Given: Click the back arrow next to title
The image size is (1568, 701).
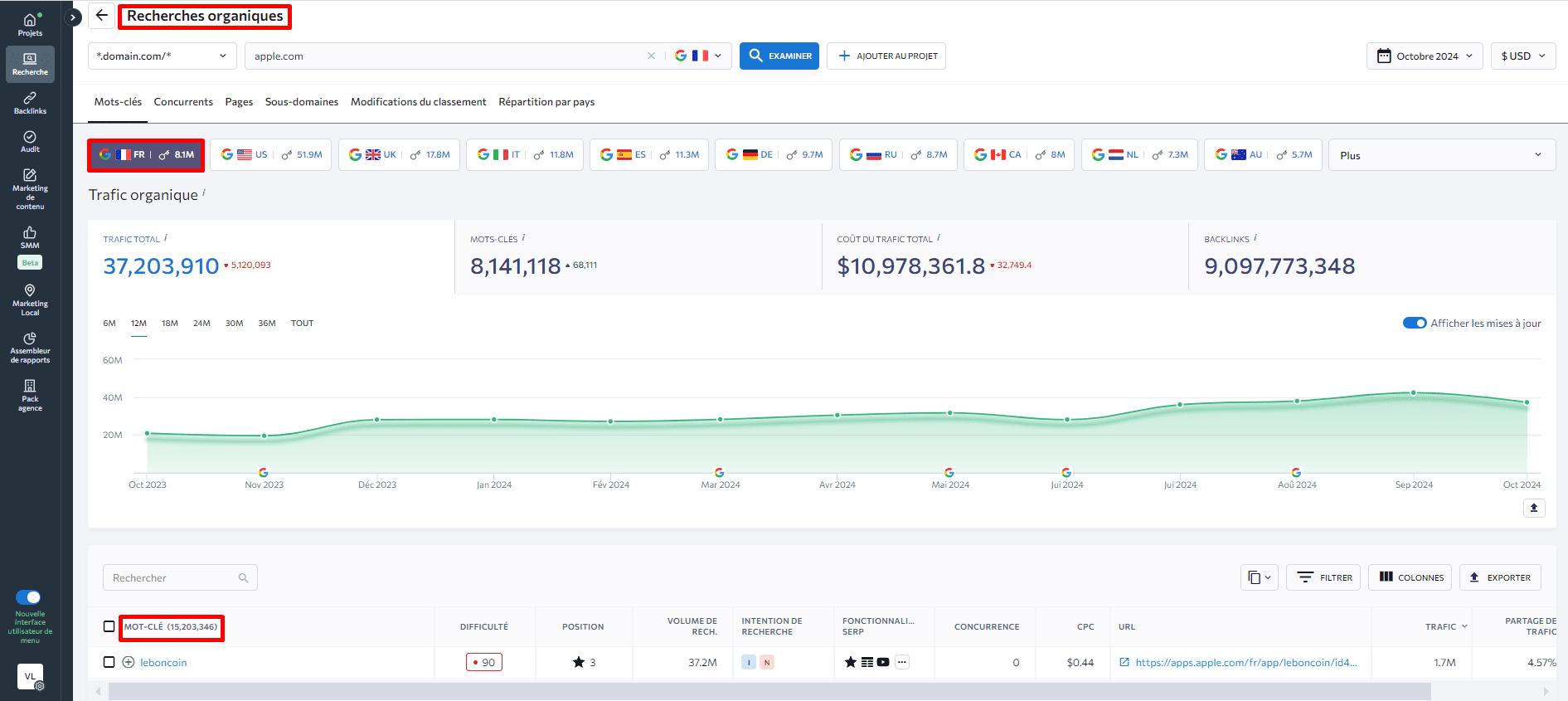Looking at the screenshot, I should coord(101,16).
